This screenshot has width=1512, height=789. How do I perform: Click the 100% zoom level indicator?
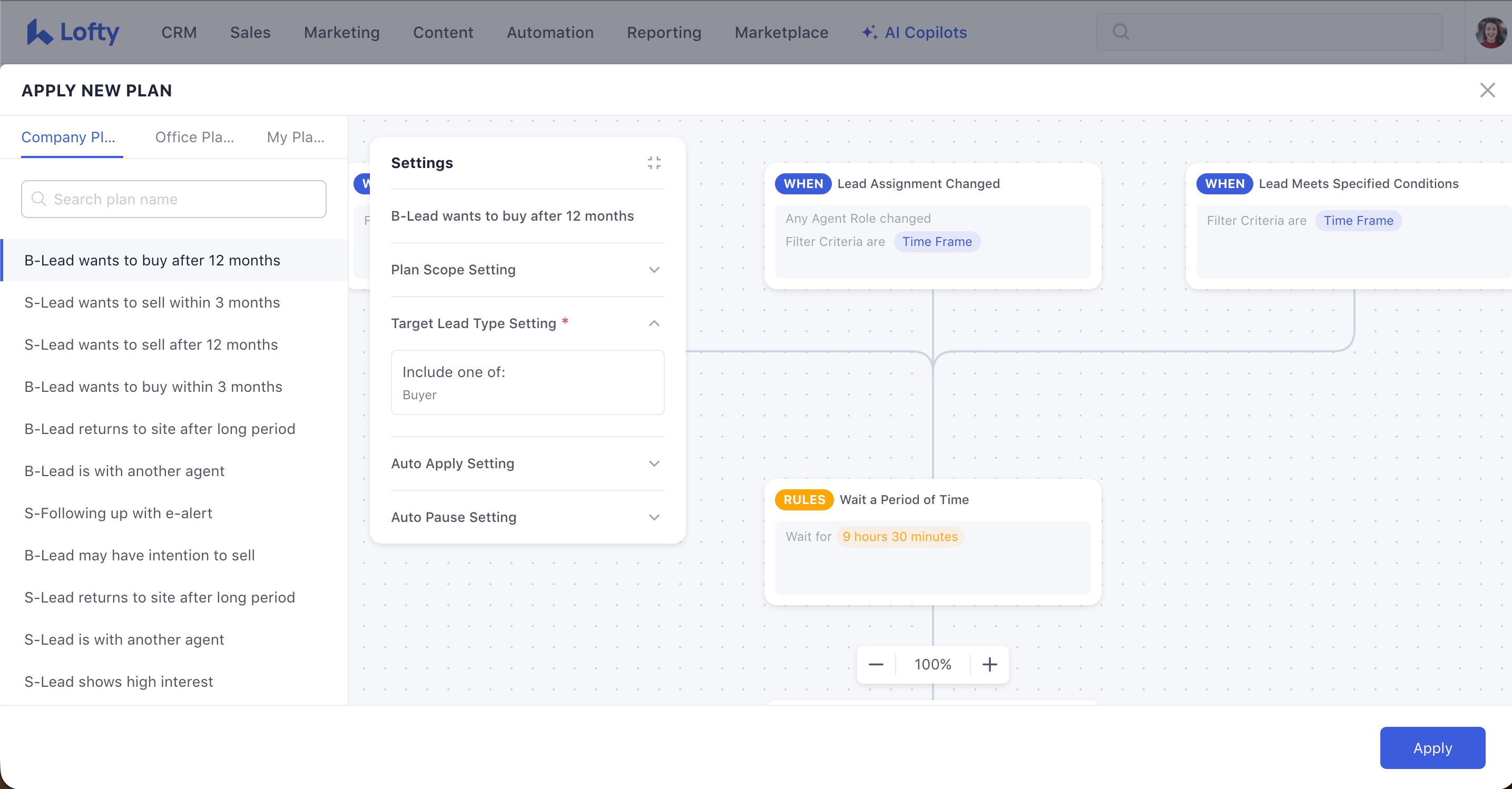[932, 664]
